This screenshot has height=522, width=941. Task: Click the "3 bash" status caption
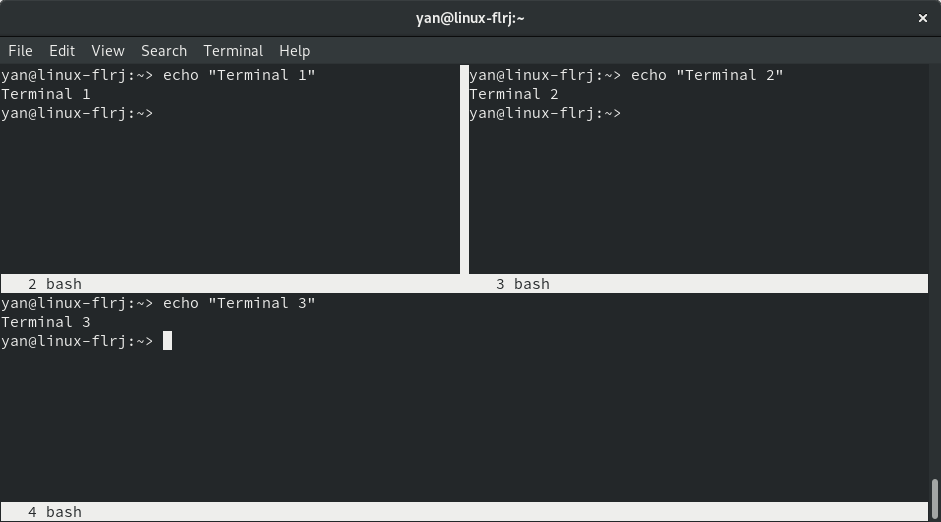point(523,284)
